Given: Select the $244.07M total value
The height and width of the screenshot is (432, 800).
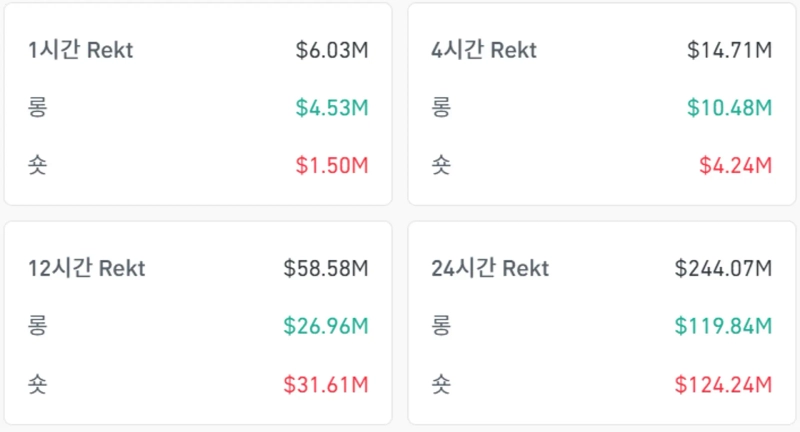Looking at the screenshot, I should pyautogui.click(x=723, y=268).
